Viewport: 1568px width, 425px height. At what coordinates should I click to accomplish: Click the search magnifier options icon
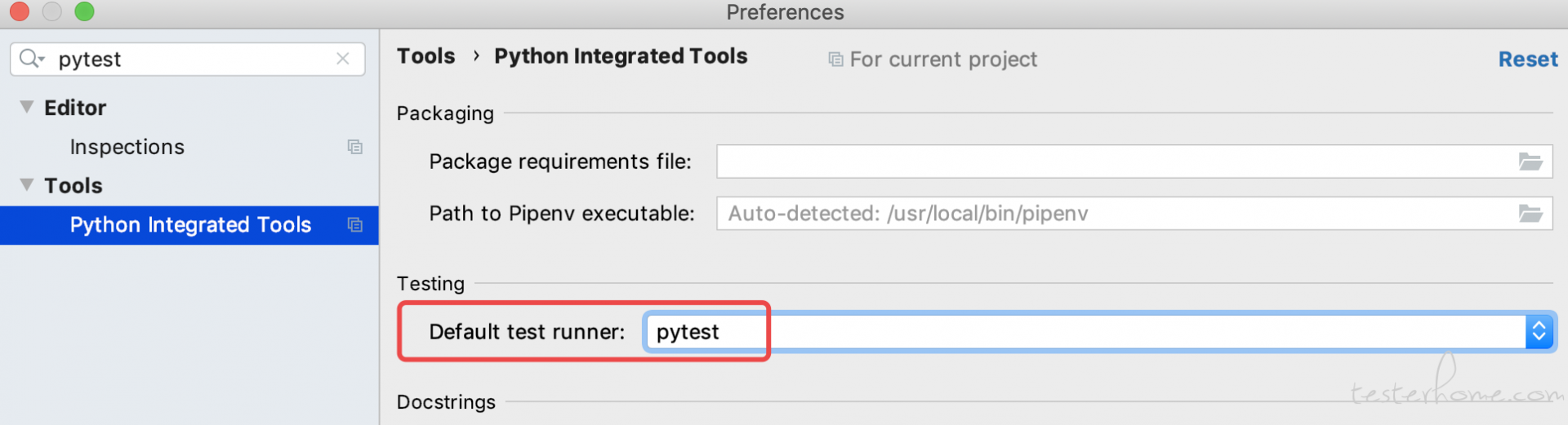pyautogui.click(x=31, y=59)
